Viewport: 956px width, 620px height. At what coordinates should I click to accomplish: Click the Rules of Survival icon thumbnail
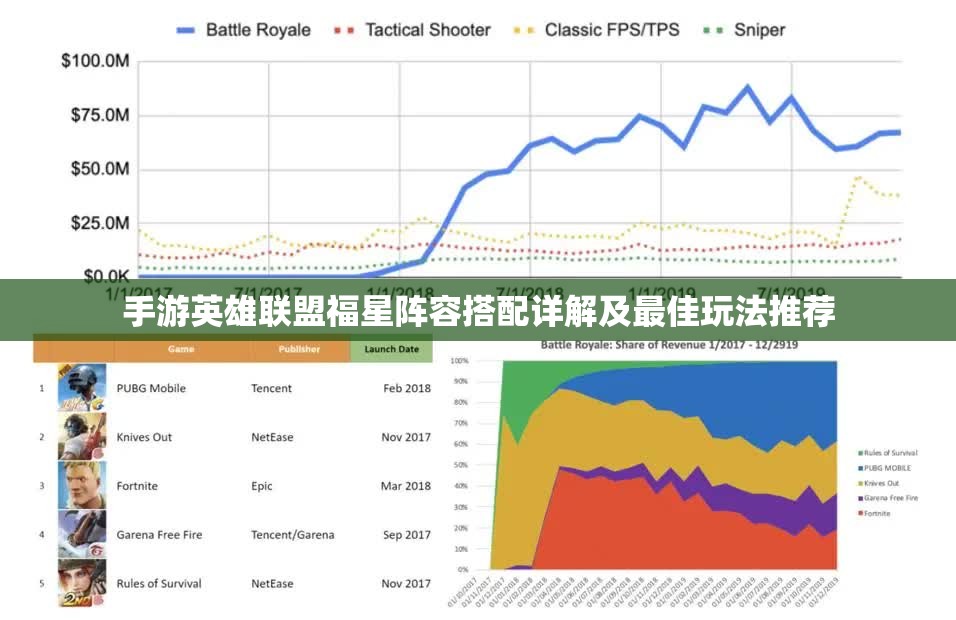coord(82,583)
